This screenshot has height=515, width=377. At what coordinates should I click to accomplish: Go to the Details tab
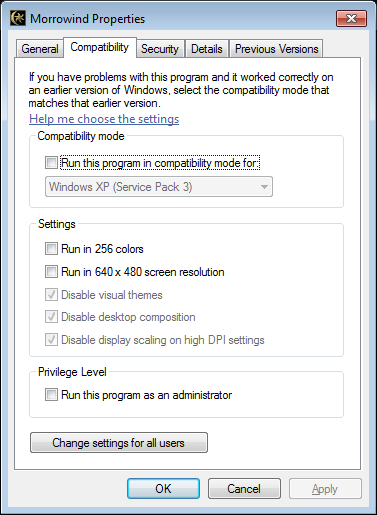pyautogui.click(x=207, y=49)
